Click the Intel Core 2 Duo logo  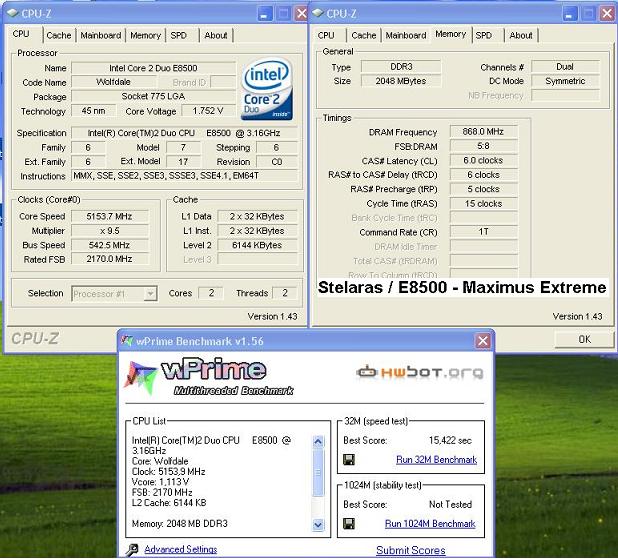[x=267, y=89]
